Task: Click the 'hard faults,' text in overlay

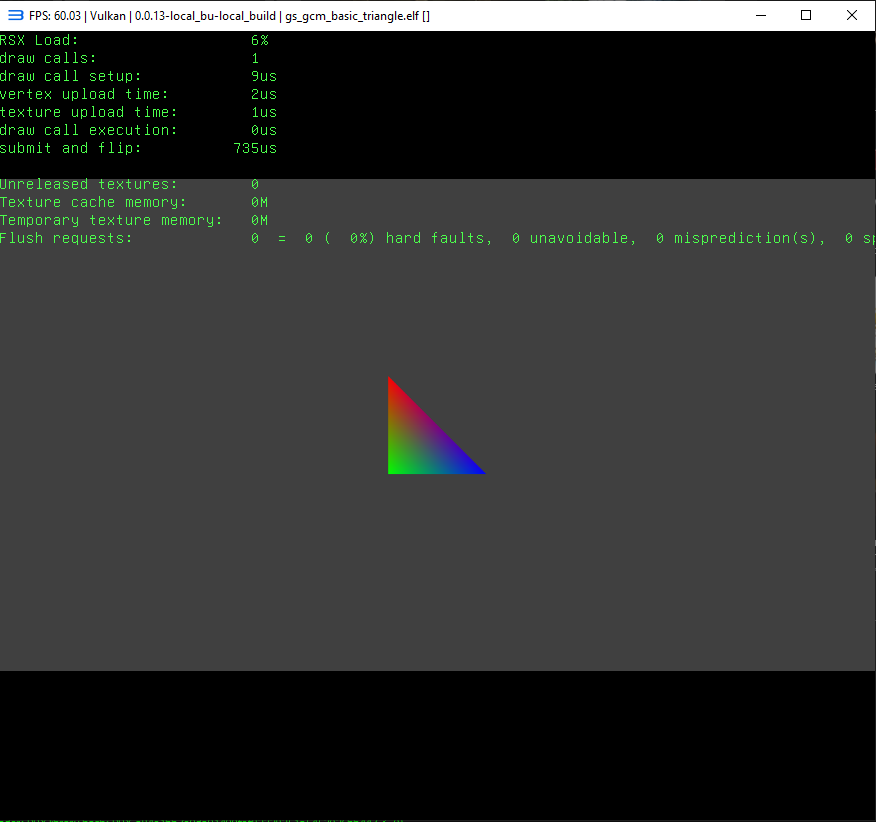Action: 439,238
